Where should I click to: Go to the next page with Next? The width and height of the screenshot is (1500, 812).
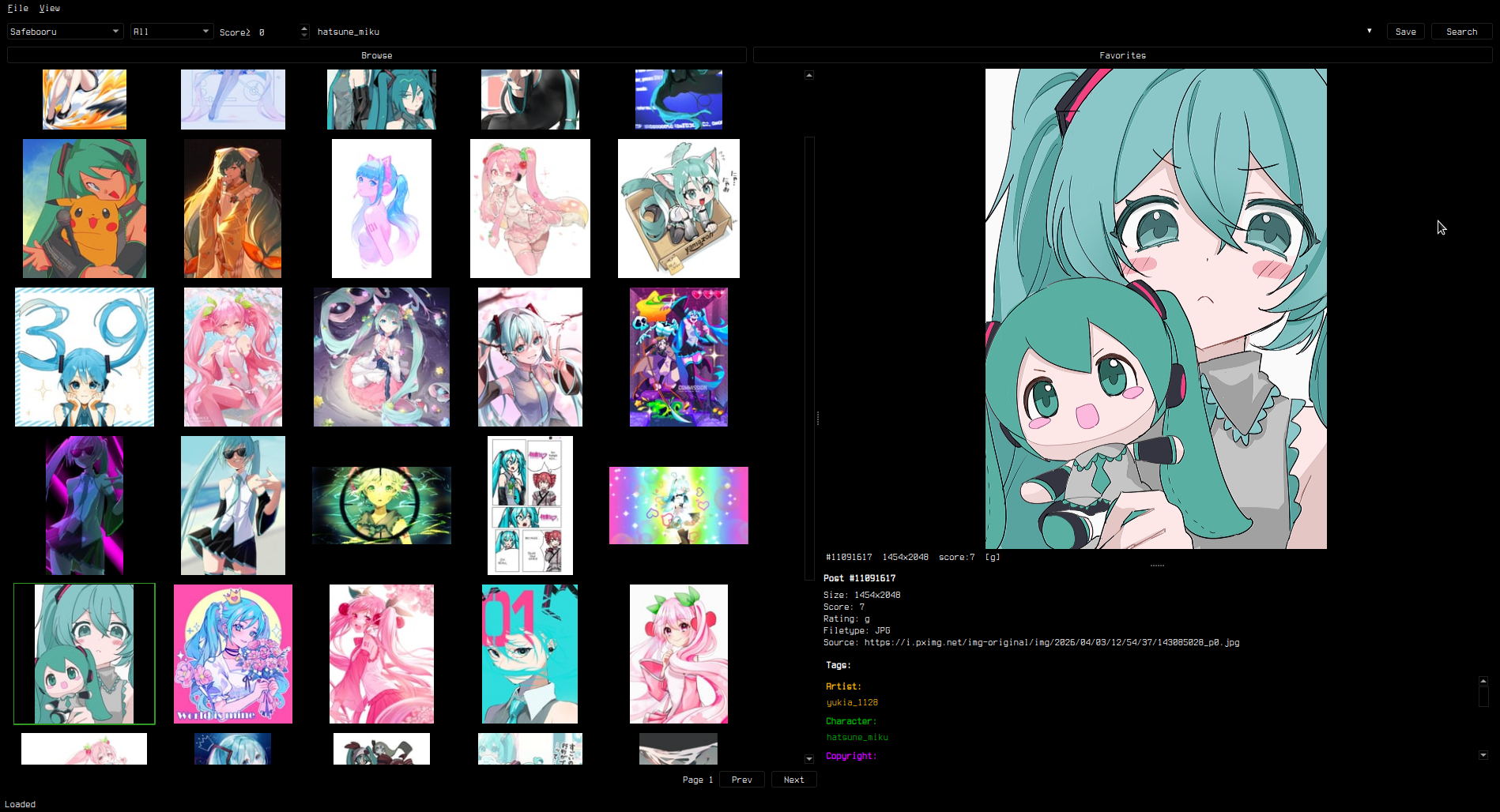point(793,780)
